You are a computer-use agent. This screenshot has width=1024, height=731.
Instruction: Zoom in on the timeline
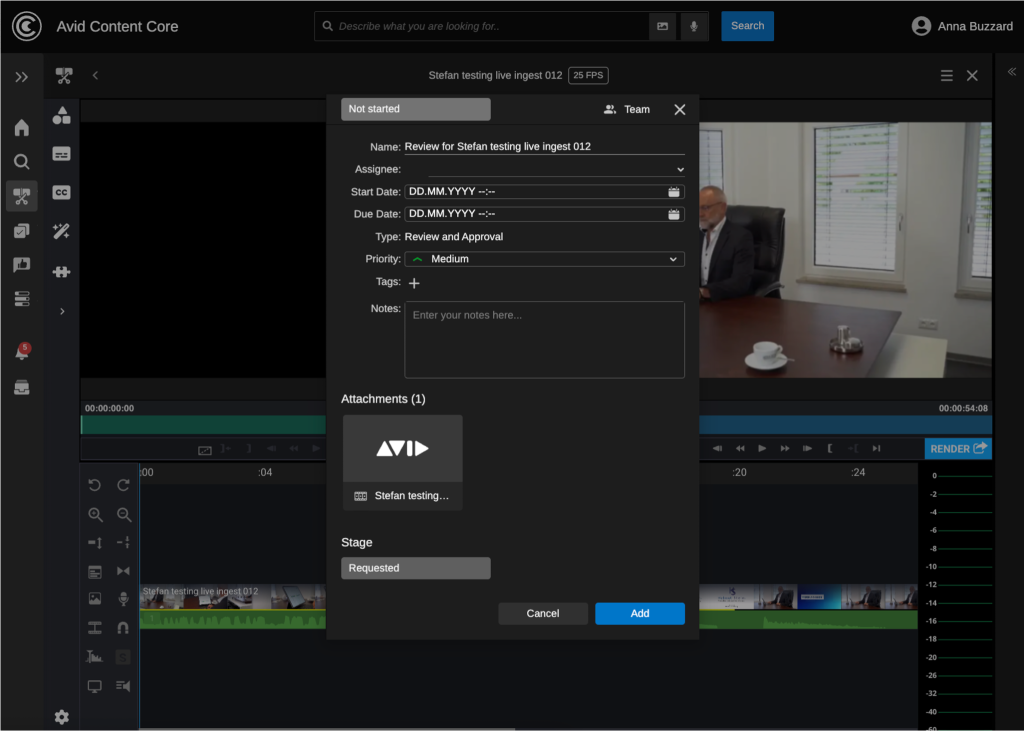pyautogui.click(x=95, y=515)
